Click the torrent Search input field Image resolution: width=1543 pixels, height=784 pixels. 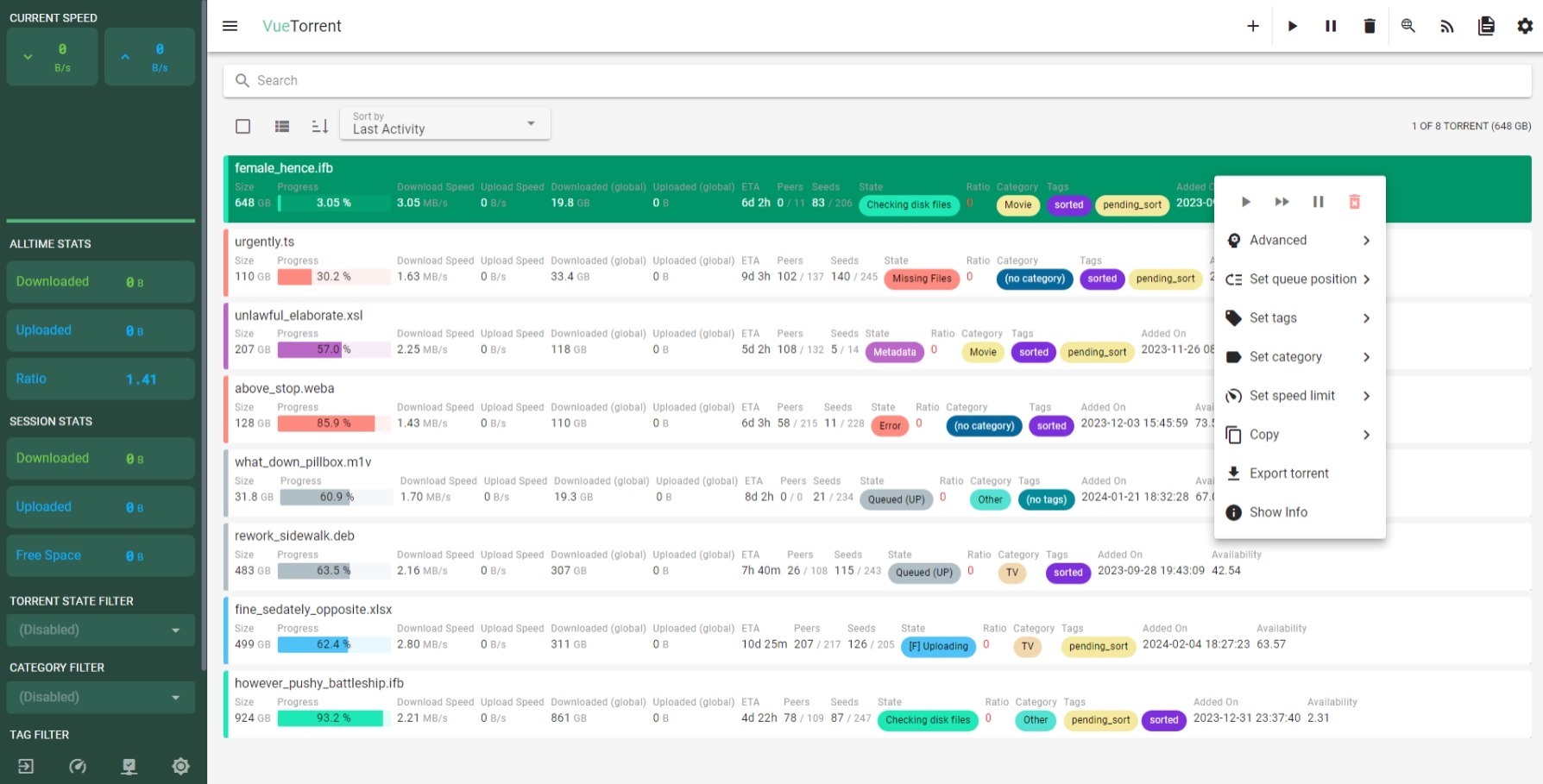pyautogui.click(x=877, y=80)
